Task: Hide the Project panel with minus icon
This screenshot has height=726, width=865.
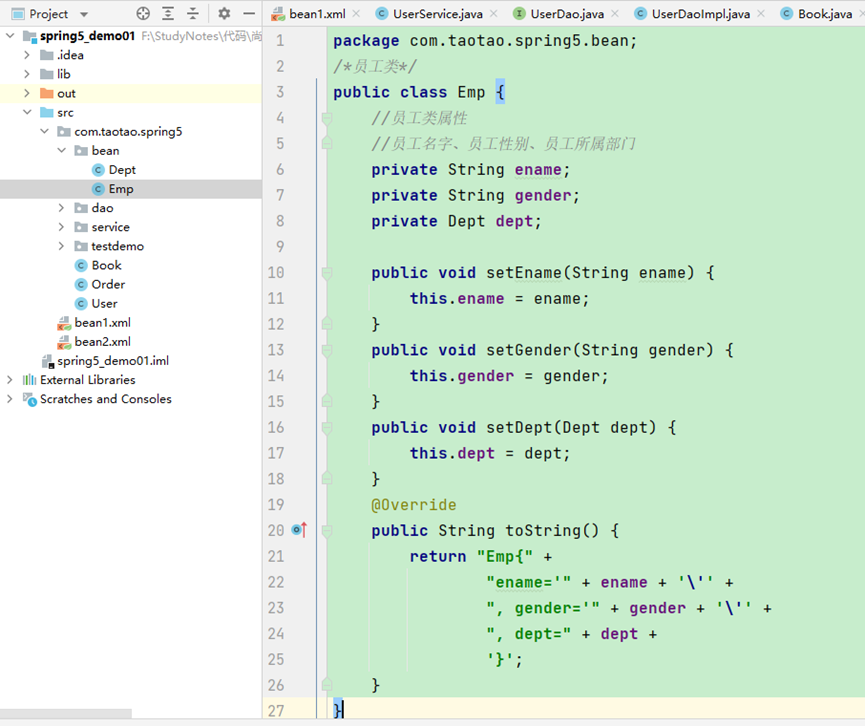Action: (249, 14)
